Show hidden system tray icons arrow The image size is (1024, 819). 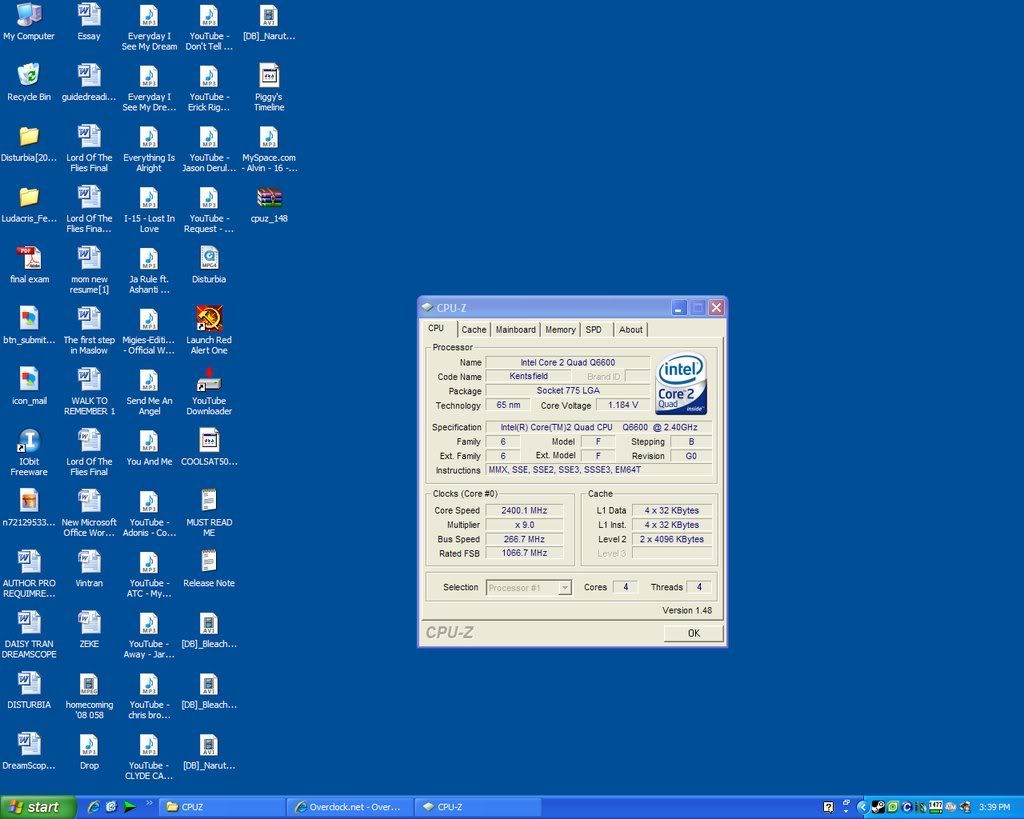[x=862, y=807]
